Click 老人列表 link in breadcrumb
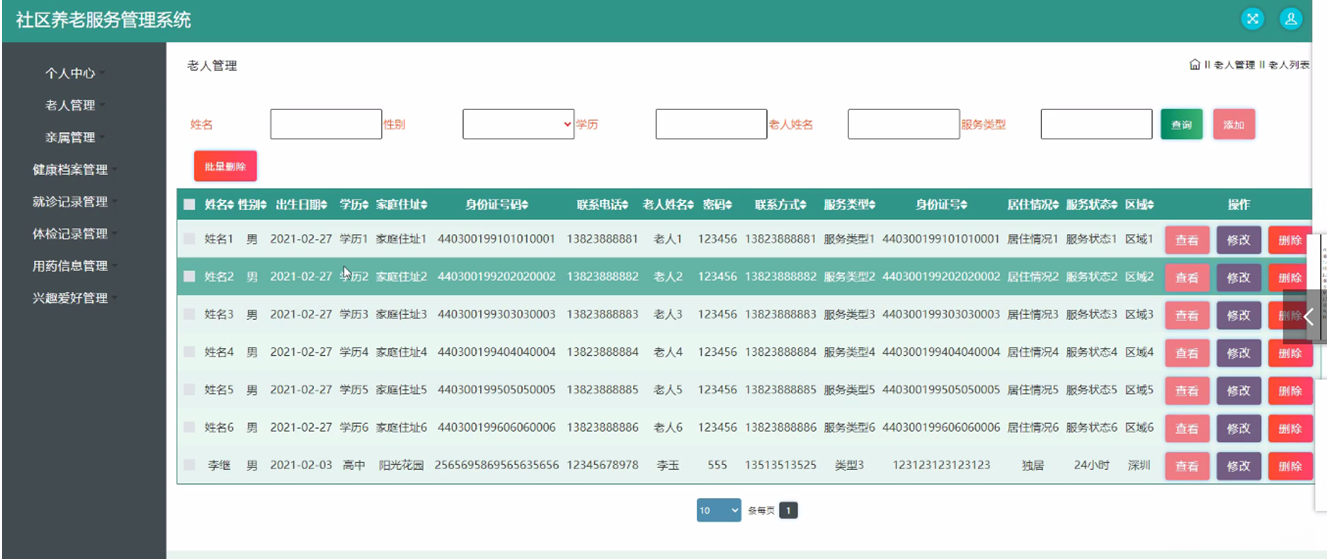1327x559 pixels. tap(1289, 65)
